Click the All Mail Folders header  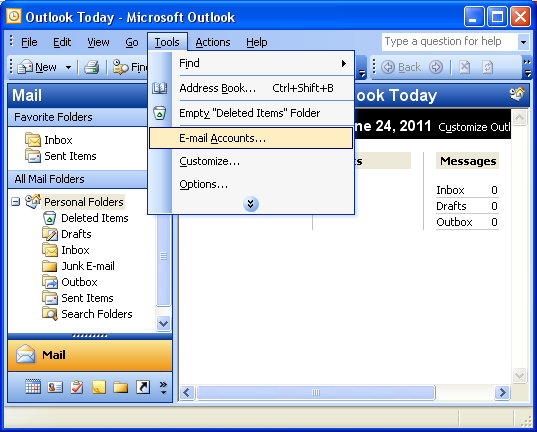pyautogui.click(x=78, y=179)
